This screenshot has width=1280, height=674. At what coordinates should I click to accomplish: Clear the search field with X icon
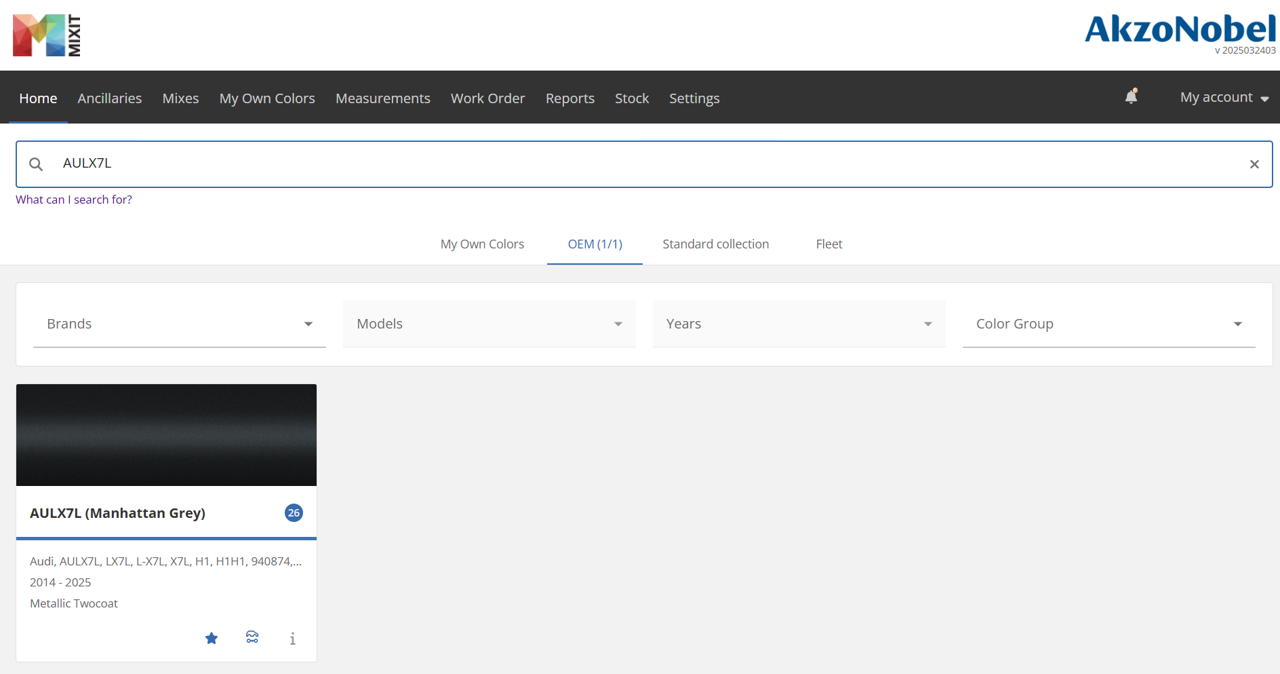tap(1254, 164)
